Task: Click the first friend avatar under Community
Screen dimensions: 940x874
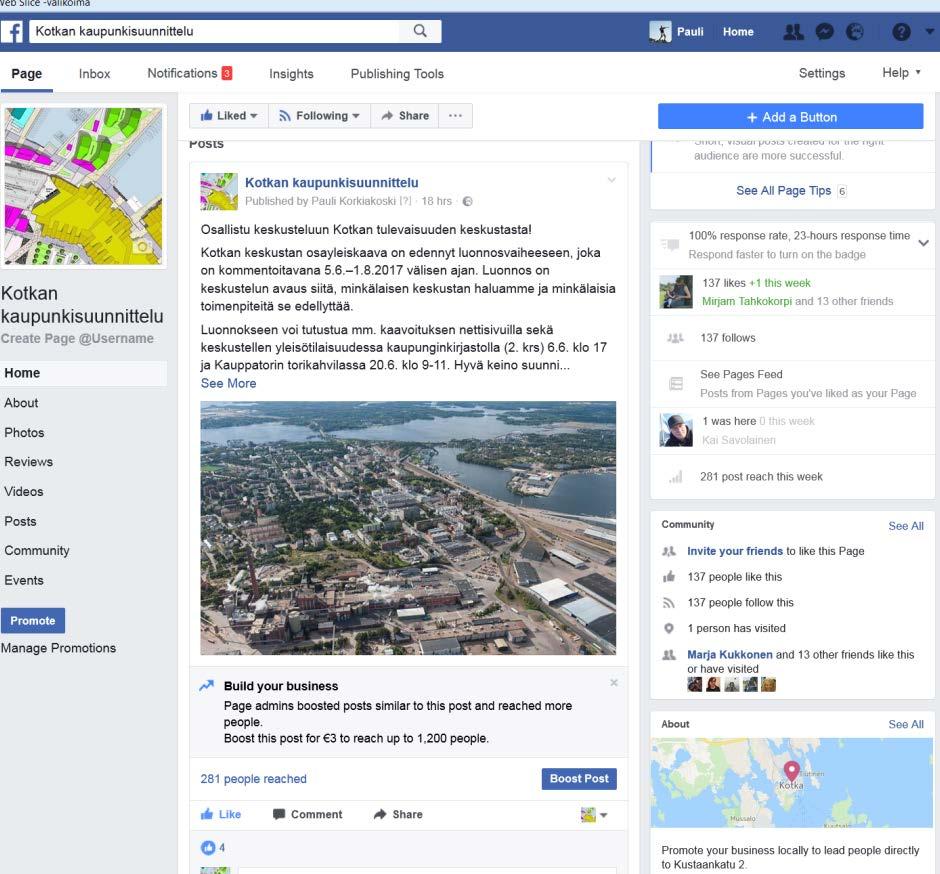Action: [695, 684]
